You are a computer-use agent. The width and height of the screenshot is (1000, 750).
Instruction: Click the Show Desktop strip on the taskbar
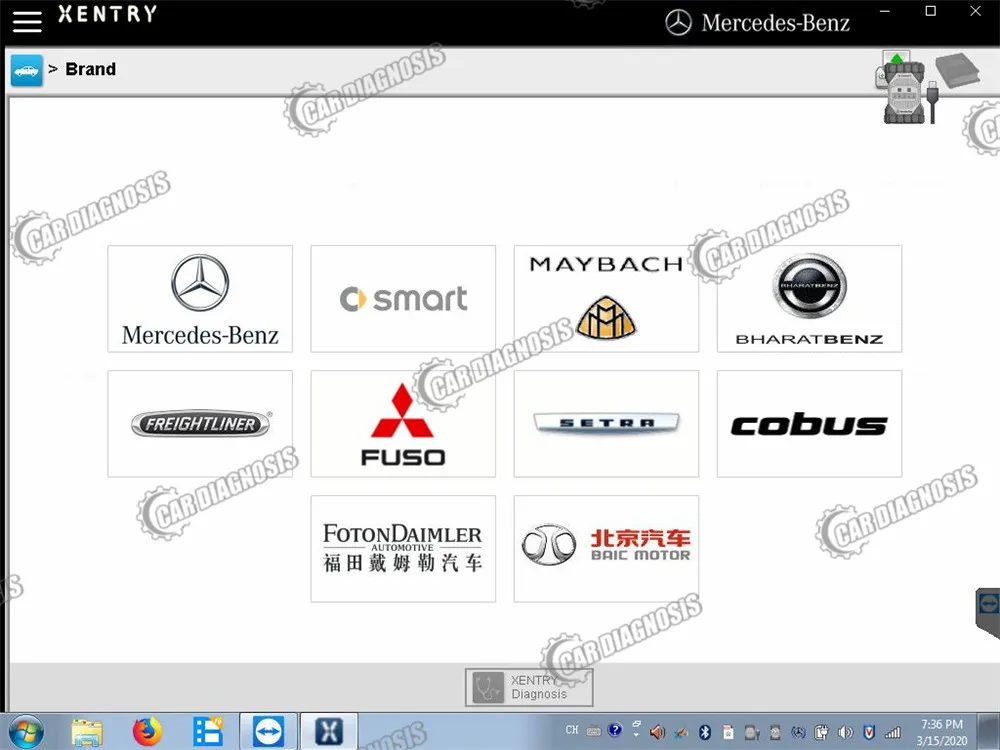point(989,732)
